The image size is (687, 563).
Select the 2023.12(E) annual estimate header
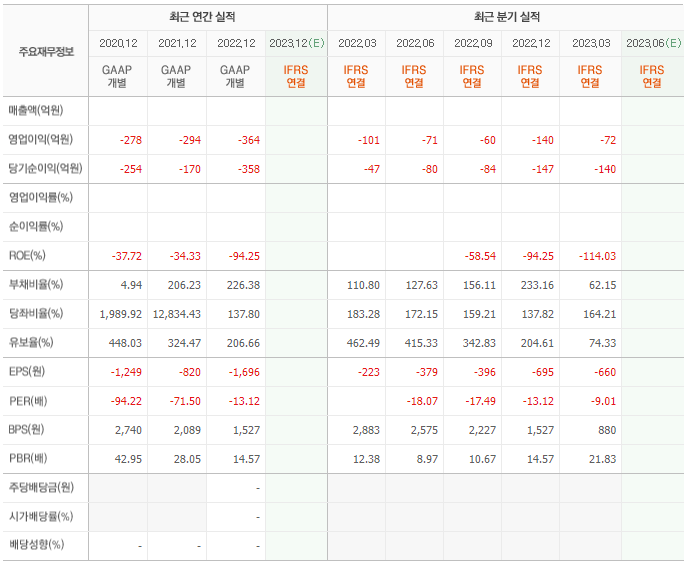pos(297,43)
